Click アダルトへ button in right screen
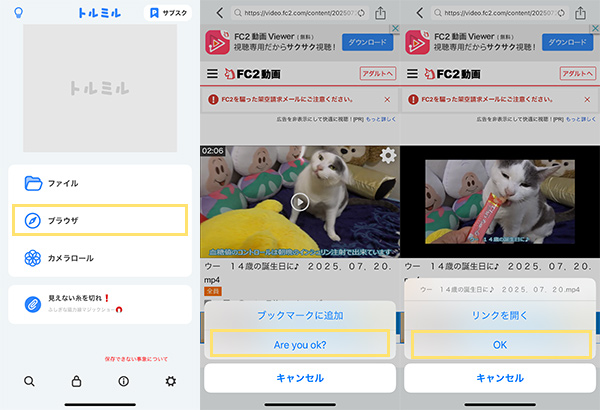Screen dimensions: 600x410 pyautogui.click(x=578, y=74)
